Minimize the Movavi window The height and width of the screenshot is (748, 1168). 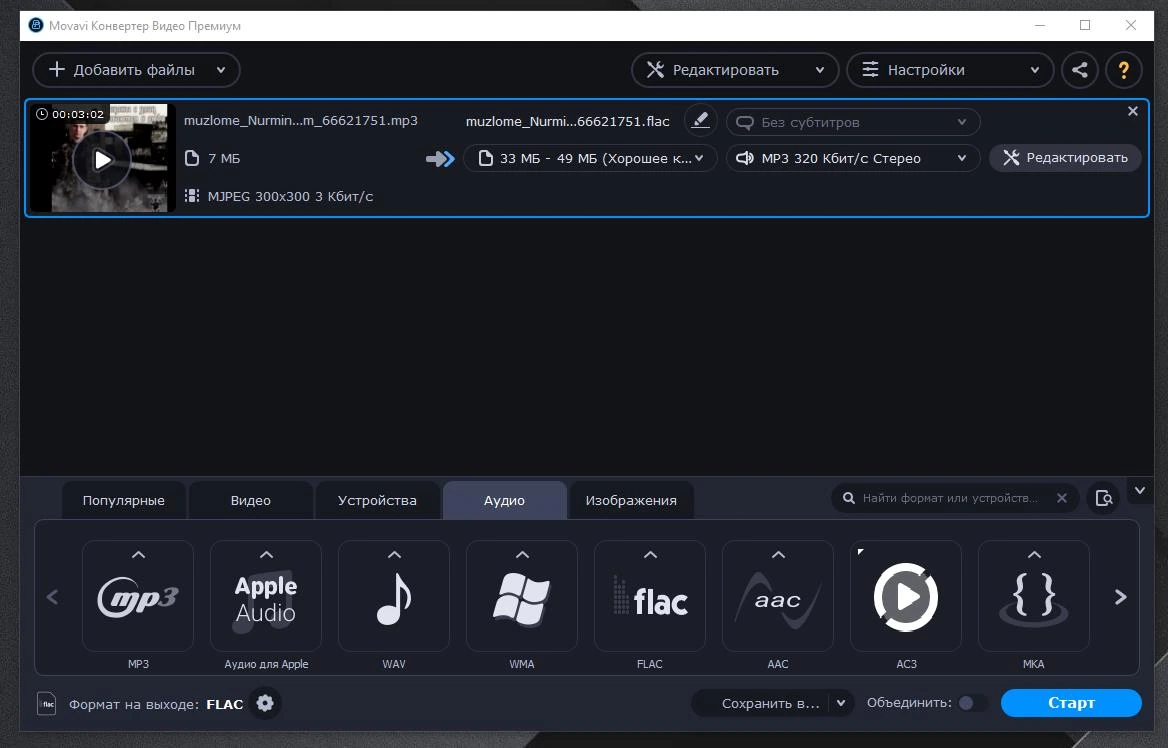click(1040, 25)
